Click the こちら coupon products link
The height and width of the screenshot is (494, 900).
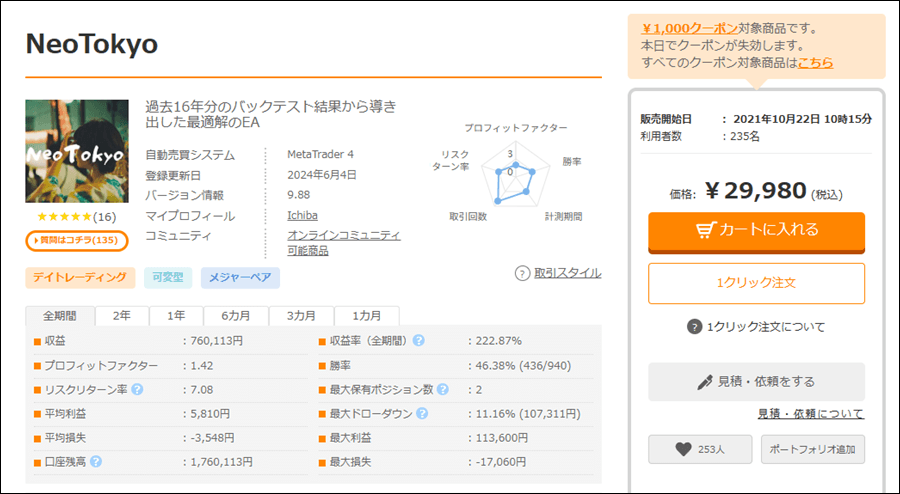[x=816, y=63]
